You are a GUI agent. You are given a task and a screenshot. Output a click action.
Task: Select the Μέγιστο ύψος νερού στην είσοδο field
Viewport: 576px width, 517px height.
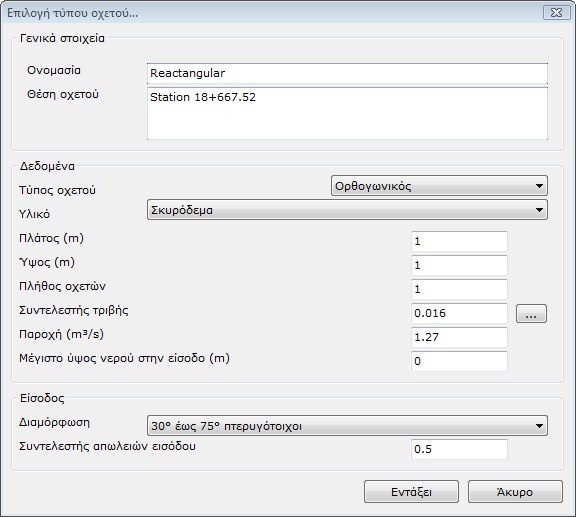(459, 361)
